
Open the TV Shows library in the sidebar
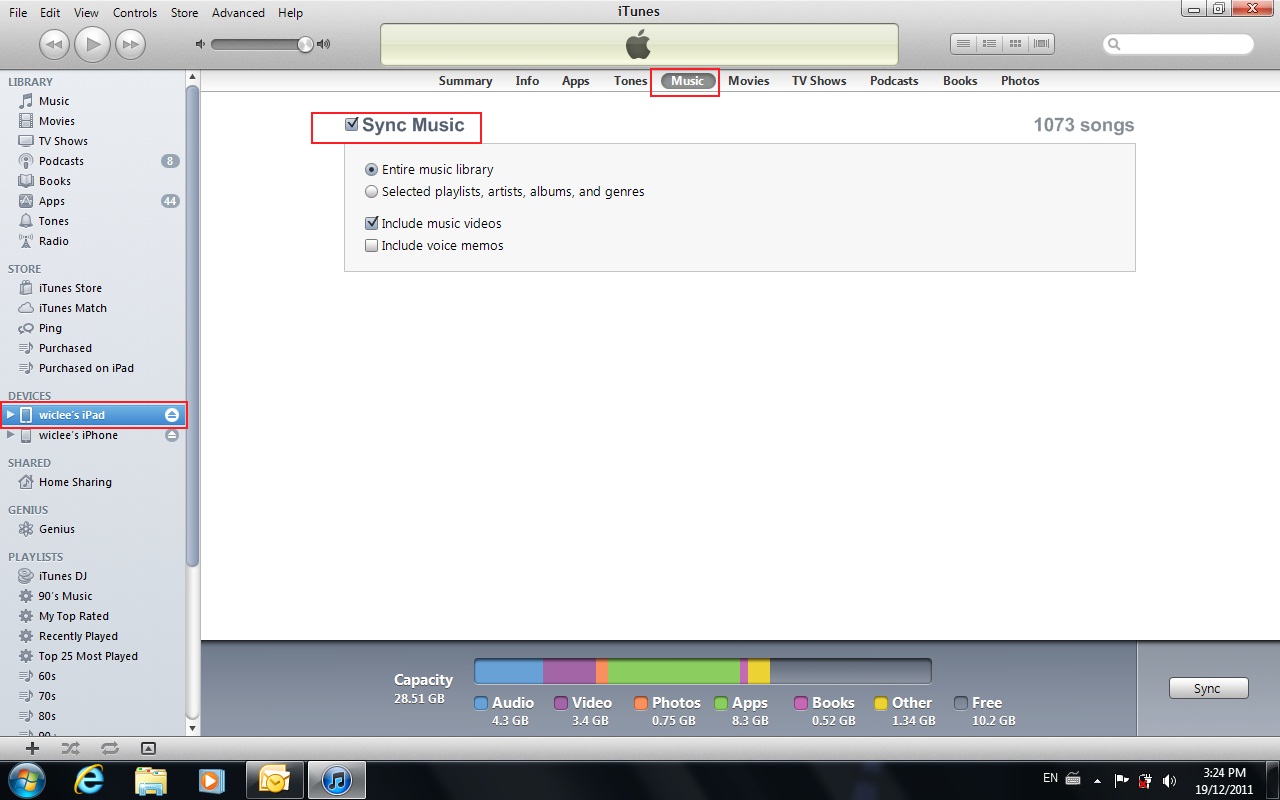[63, 141]
